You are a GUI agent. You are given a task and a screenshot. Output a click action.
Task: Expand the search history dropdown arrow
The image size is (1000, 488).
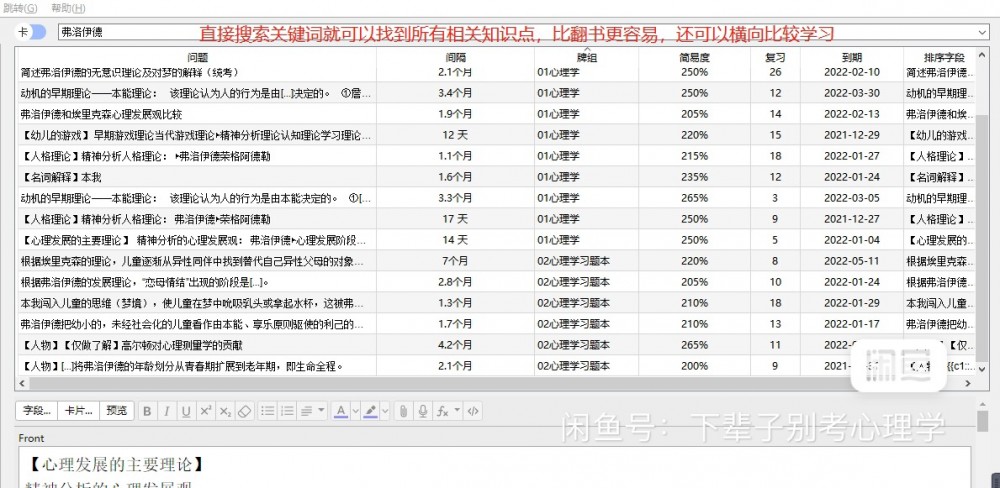coord(983,32)
